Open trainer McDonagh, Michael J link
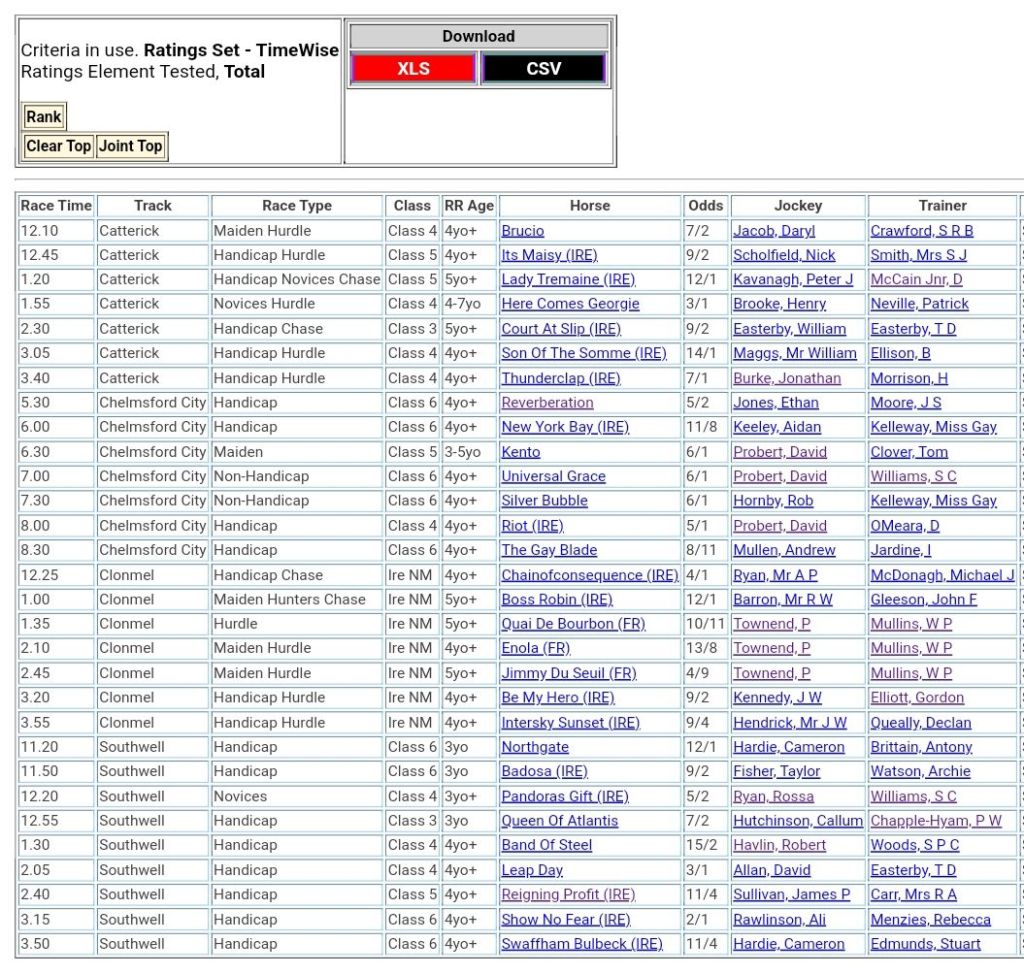 tap(942, 575)
